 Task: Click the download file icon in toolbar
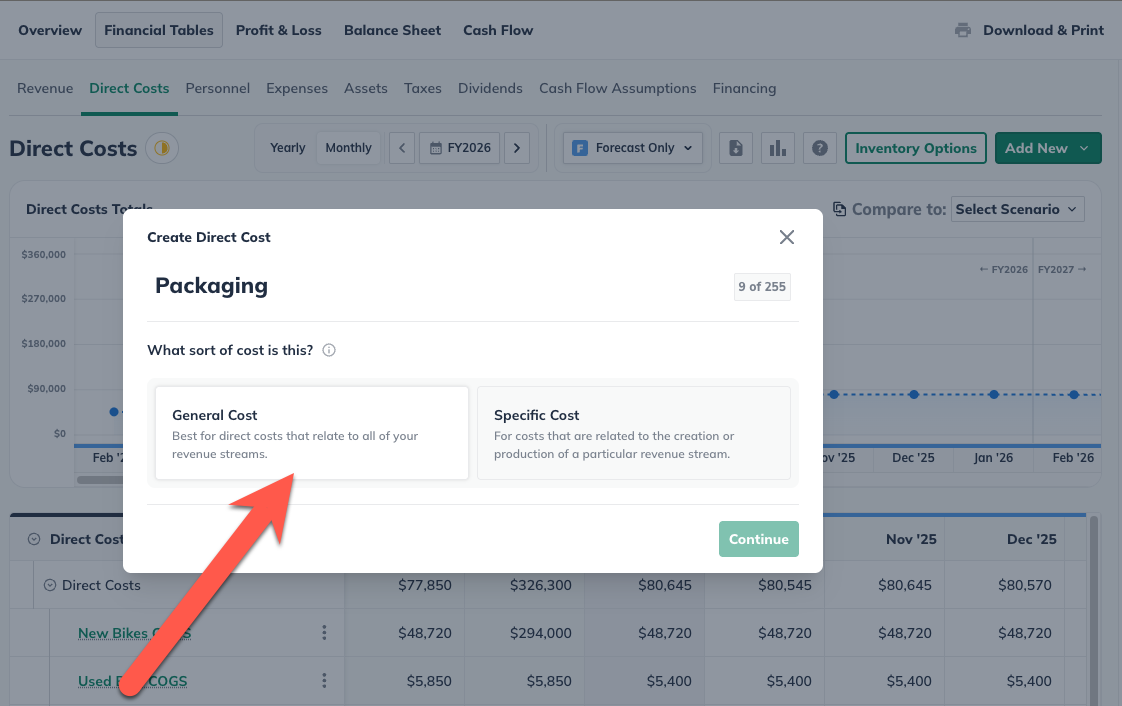click(736, 148)
